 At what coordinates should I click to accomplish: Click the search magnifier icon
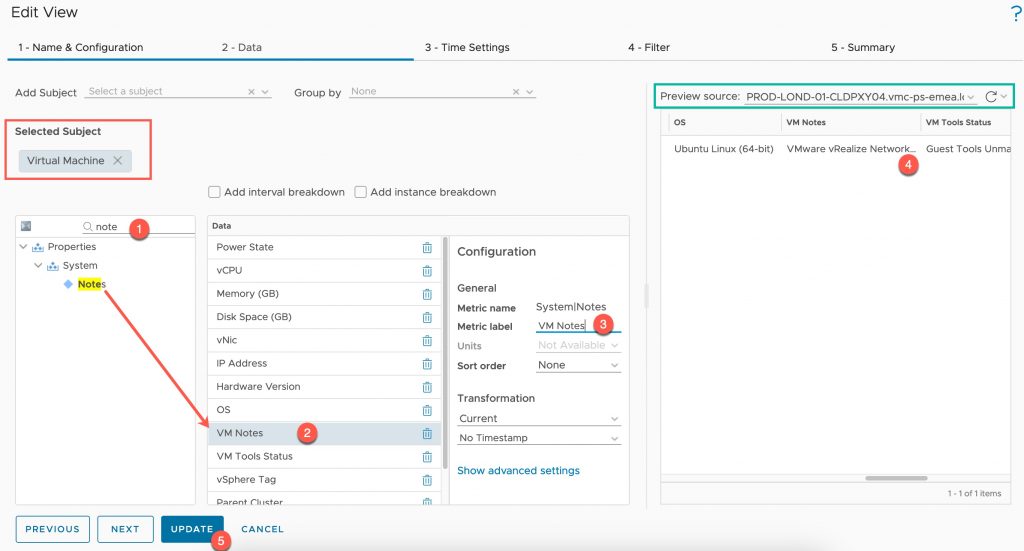[x=88, y=227]
